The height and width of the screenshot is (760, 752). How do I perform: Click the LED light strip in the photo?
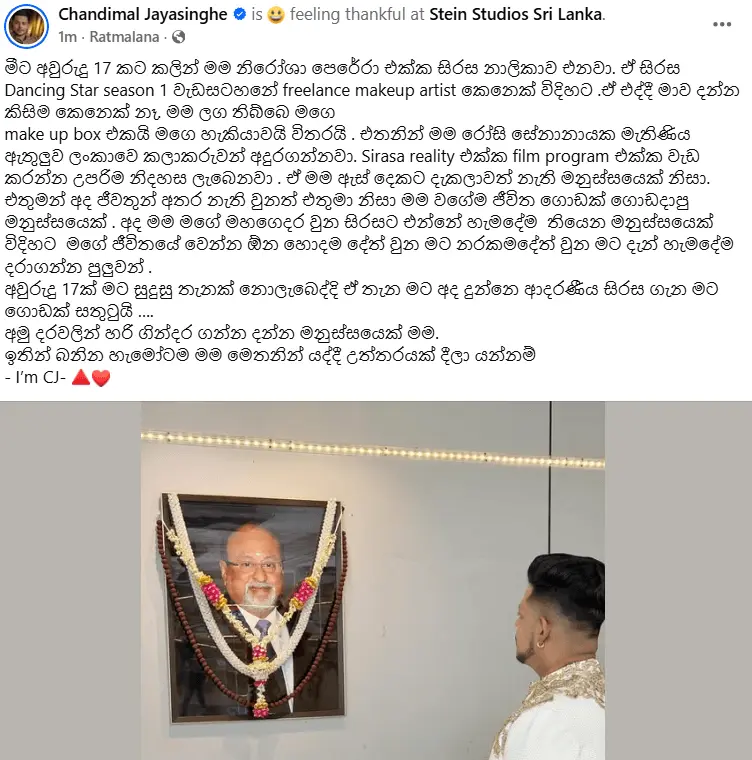(373, 450)
